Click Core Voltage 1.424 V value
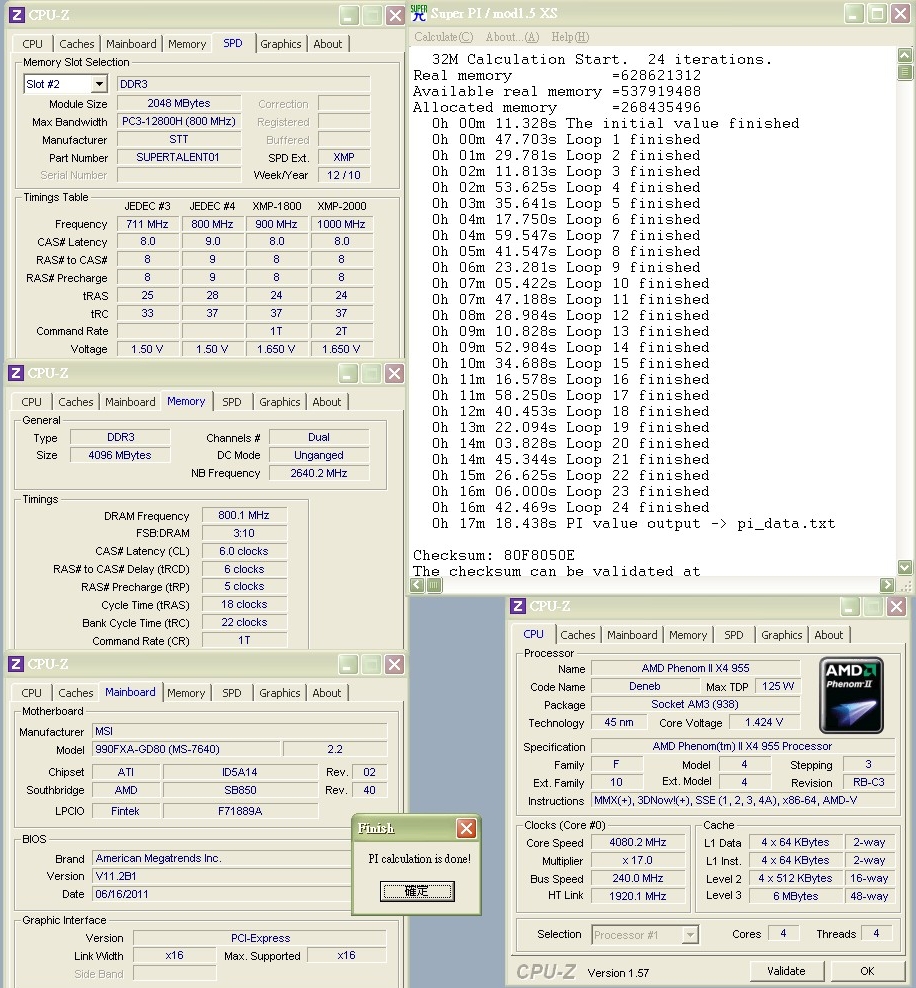Image resolution: width=916 pixels, height=988 pixels. click(x=764, y=723)
